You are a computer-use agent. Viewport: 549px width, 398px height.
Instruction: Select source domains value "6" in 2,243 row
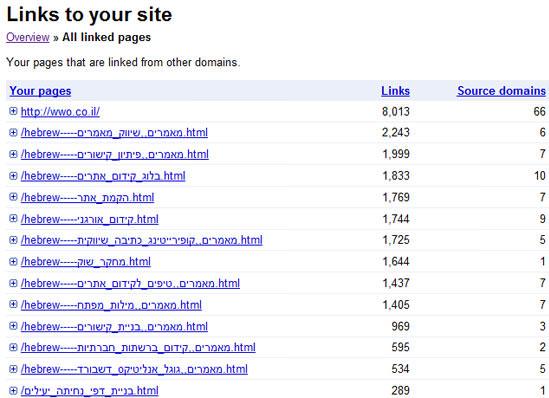542,133
